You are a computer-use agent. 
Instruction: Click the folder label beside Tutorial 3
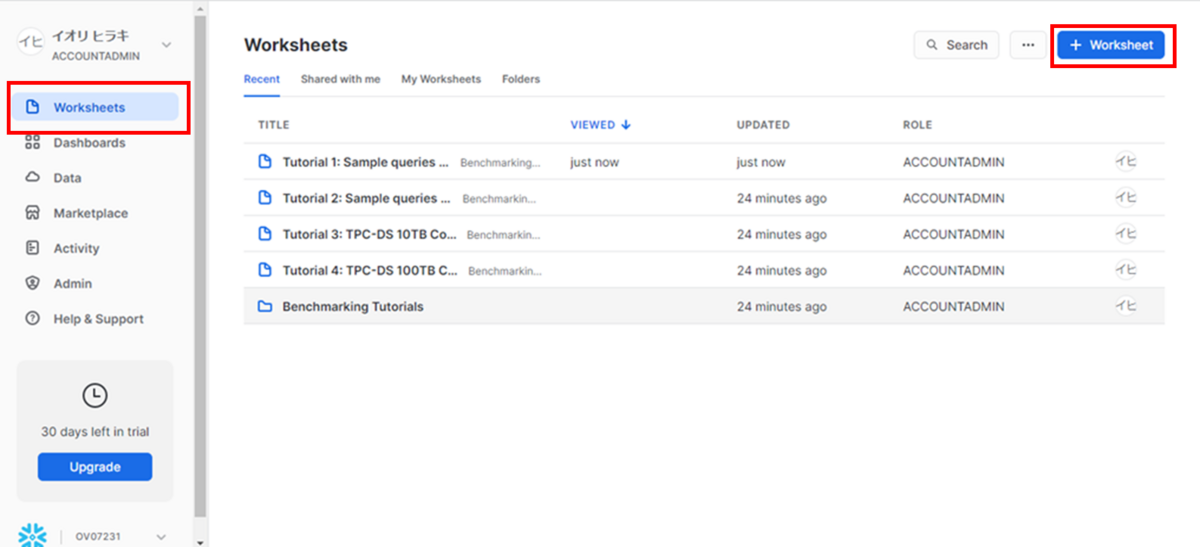tap(503, 234)
